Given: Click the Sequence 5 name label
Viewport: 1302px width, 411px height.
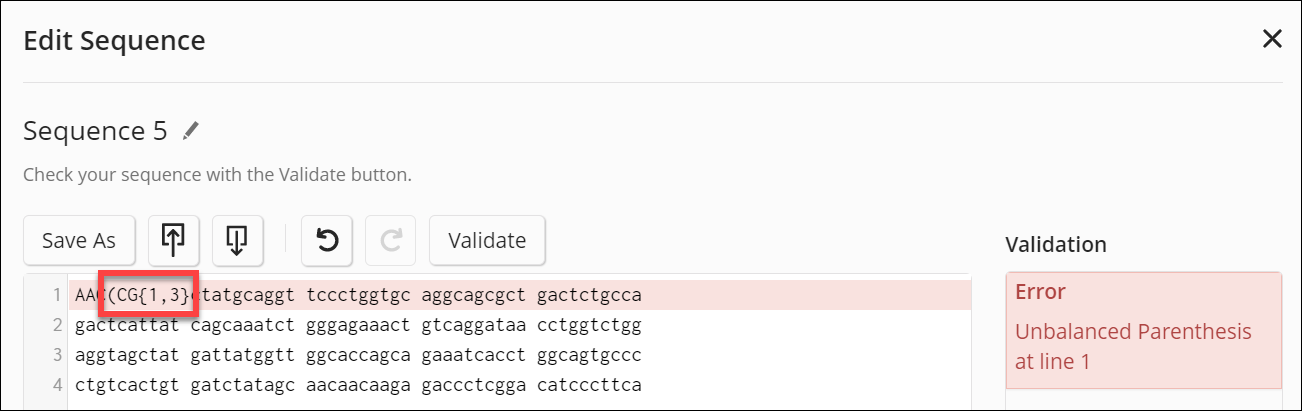Looking at the screenshot, I should pos(97,131).
